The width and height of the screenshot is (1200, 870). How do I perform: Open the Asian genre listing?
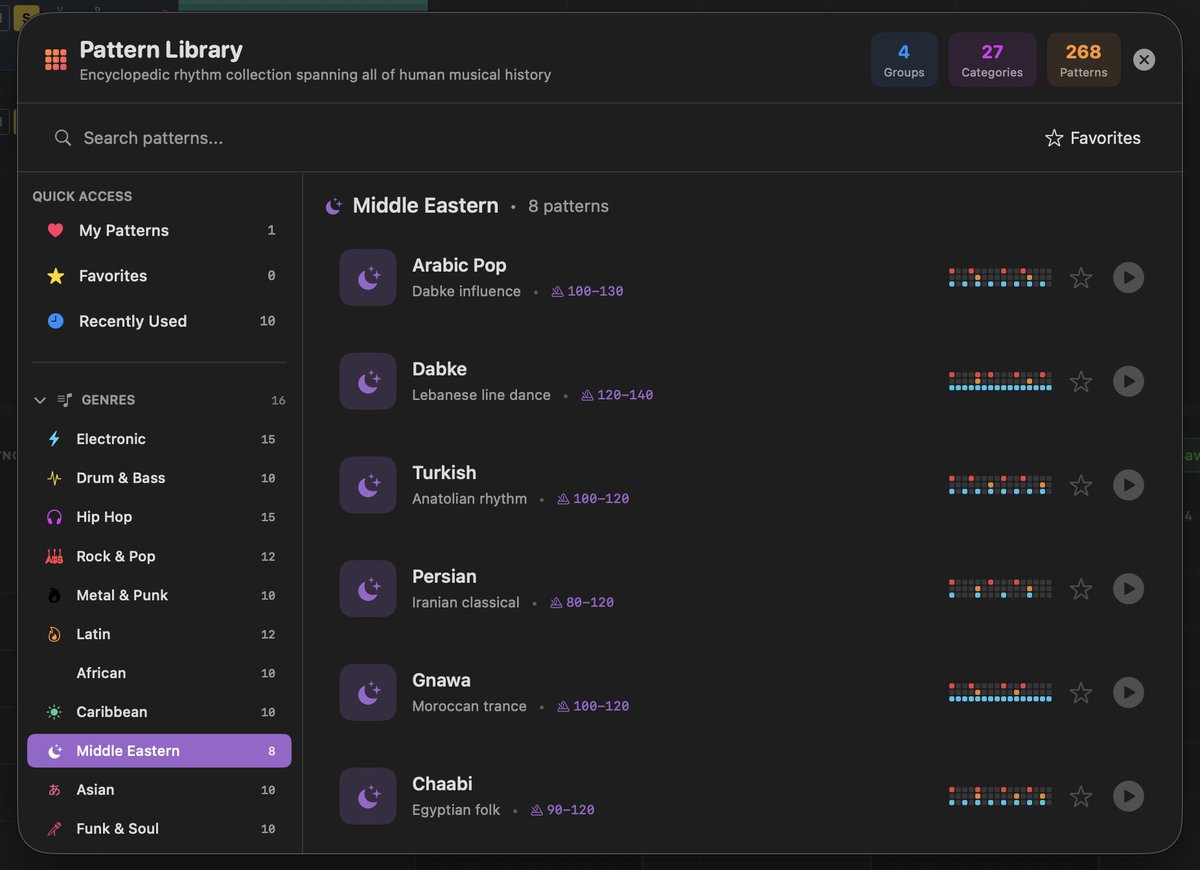[95, 790]
